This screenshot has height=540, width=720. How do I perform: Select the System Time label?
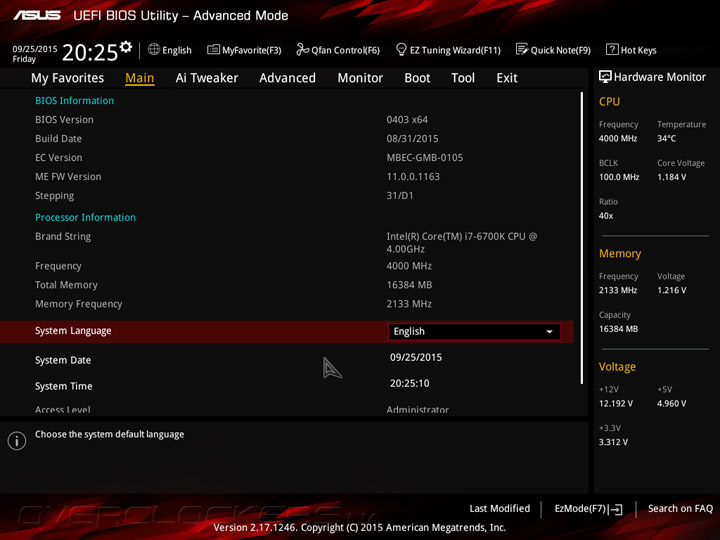click(x=63, y=386)
